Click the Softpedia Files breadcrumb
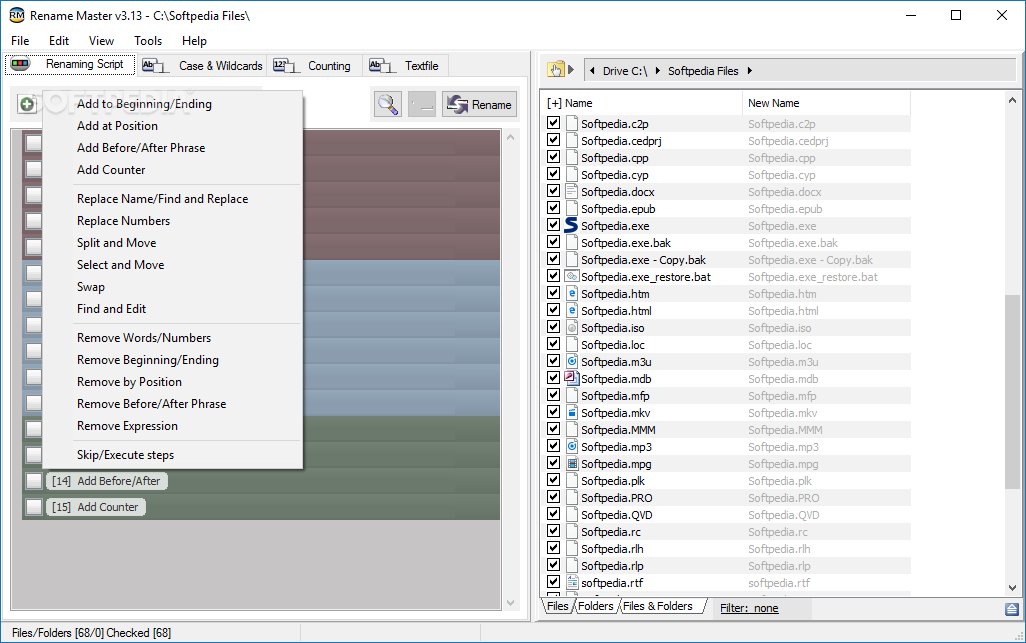The height and width of the screenshot is (643, 1026). click(703, 71)
